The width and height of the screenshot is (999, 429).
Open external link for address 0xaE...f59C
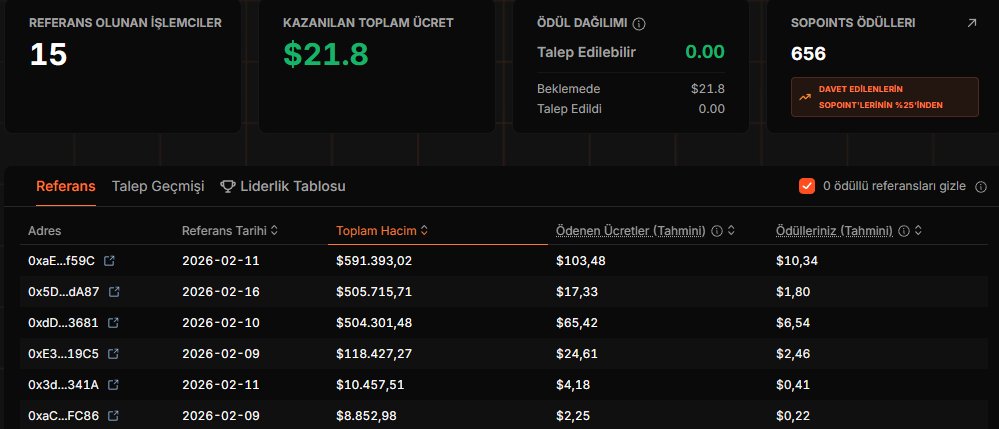tap(109, 261)
